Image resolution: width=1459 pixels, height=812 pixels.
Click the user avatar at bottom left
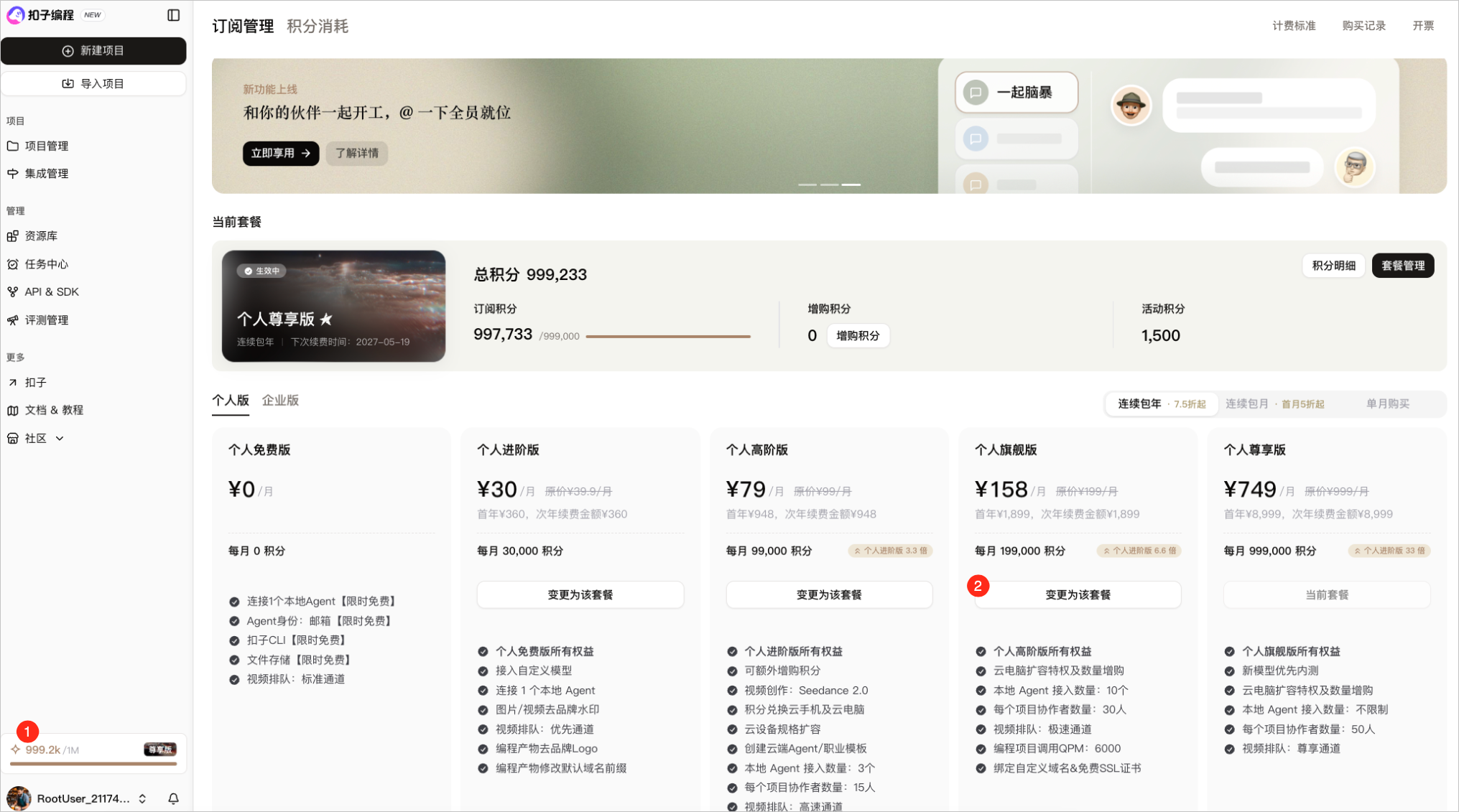coord(19,798)
